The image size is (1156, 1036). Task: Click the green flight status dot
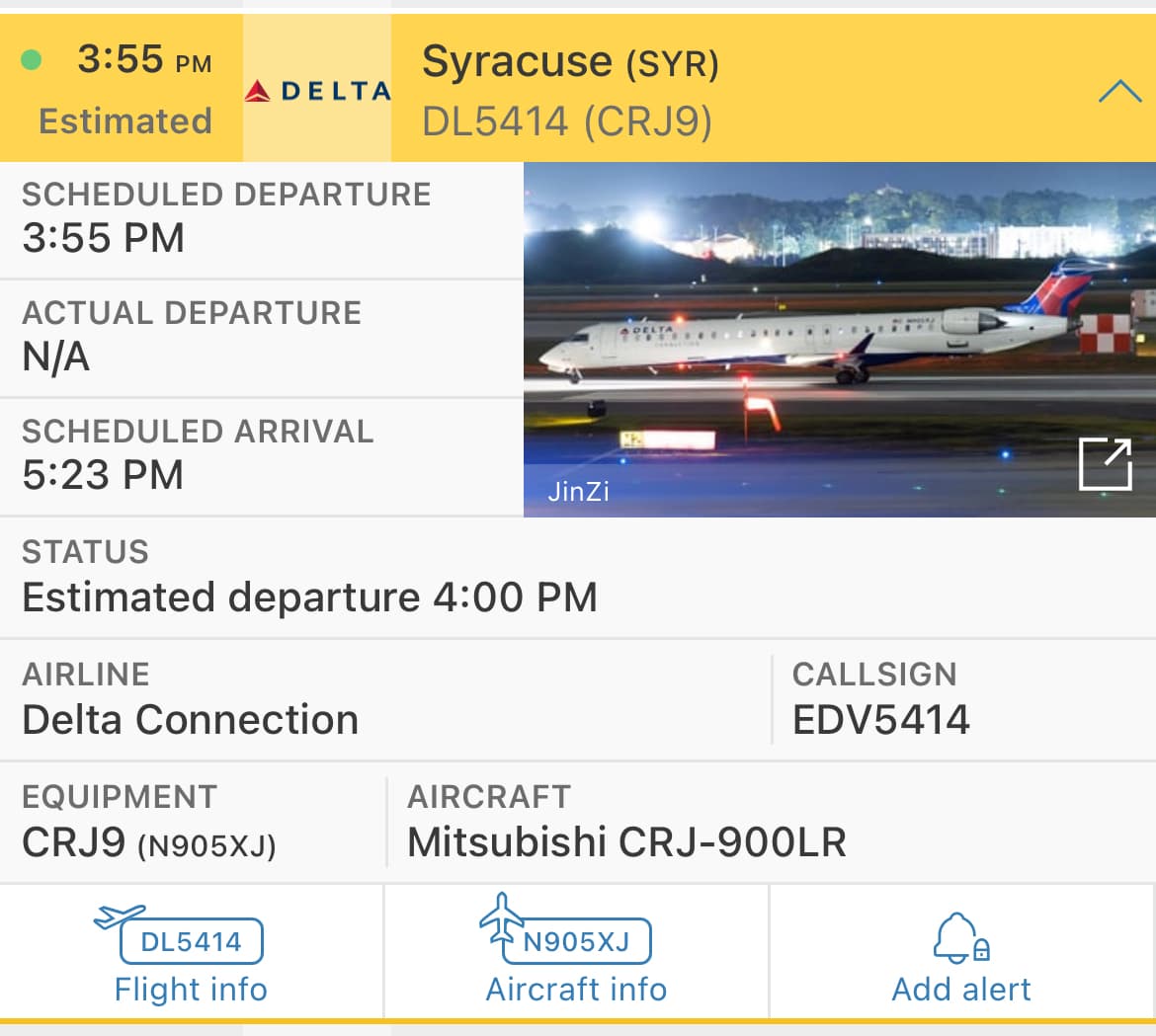point(32,60)
